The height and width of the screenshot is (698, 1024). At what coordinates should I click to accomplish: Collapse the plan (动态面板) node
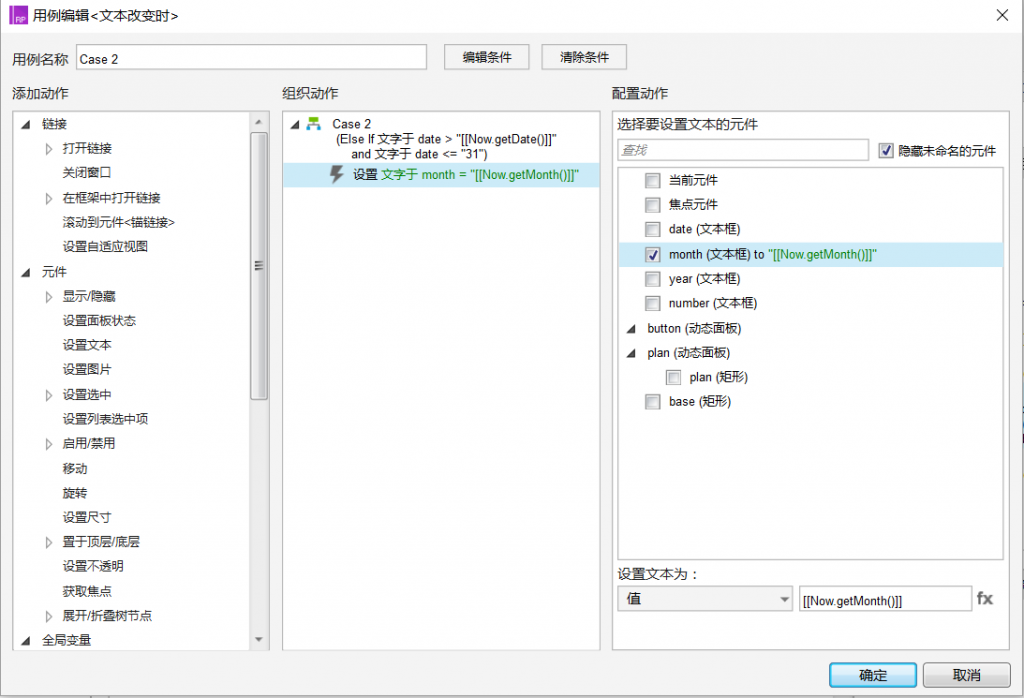(x=631, y=353)
